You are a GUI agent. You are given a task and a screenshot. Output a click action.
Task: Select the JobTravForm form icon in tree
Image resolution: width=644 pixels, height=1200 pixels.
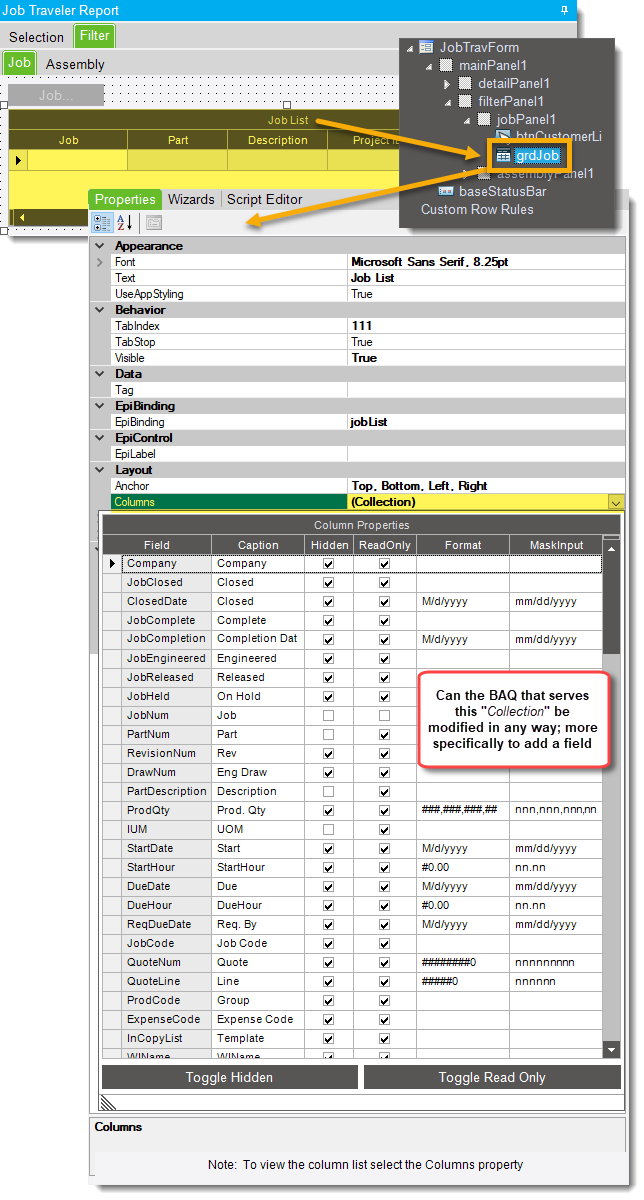click(426, 47)
